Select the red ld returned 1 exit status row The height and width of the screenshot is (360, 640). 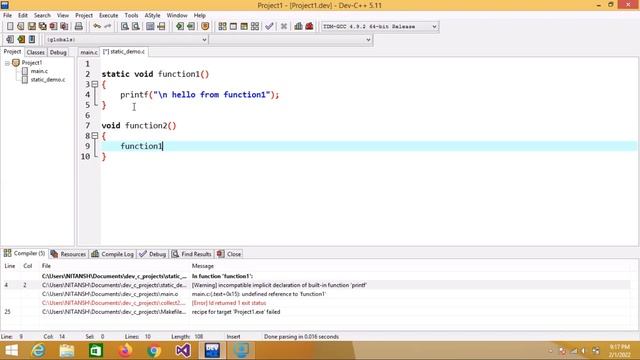316,303
